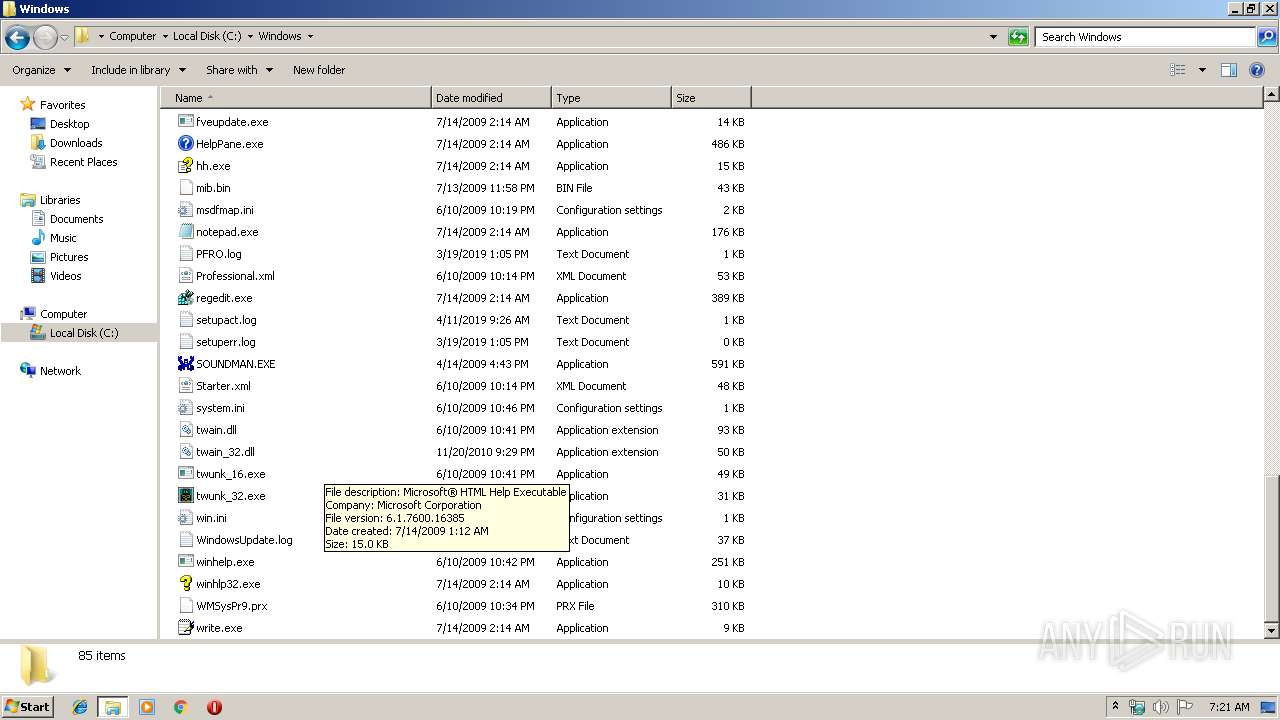Screen dimensions: 1280x720
Task: Open Internet Explorer from taskbar
Action: (x=80, y=707)
